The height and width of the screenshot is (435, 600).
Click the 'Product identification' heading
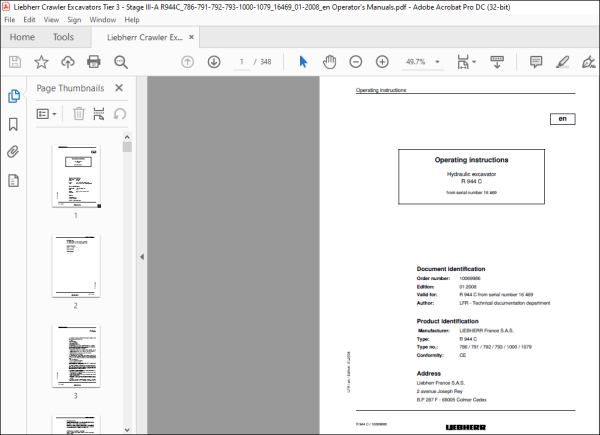click(x=447, y=321)
